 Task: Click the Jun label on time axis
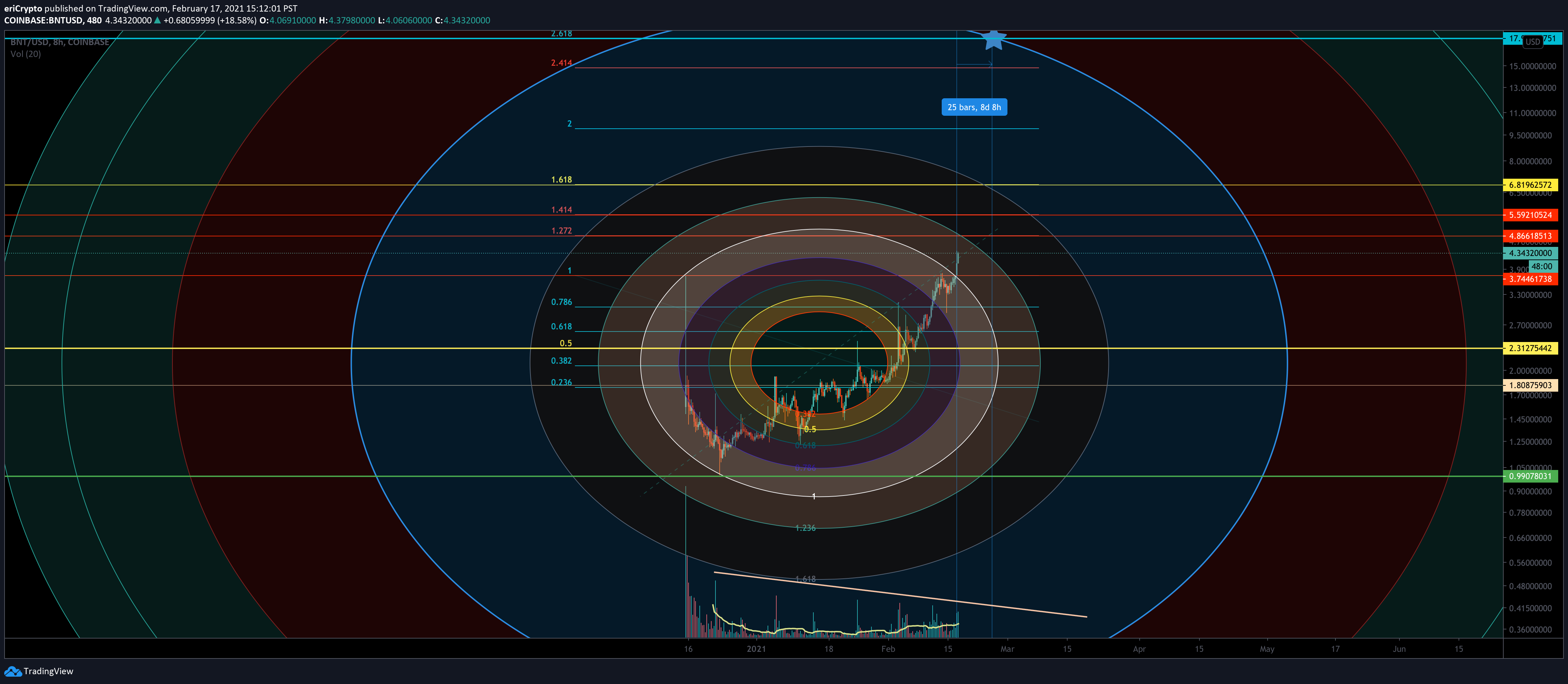tap(1399, 649)
